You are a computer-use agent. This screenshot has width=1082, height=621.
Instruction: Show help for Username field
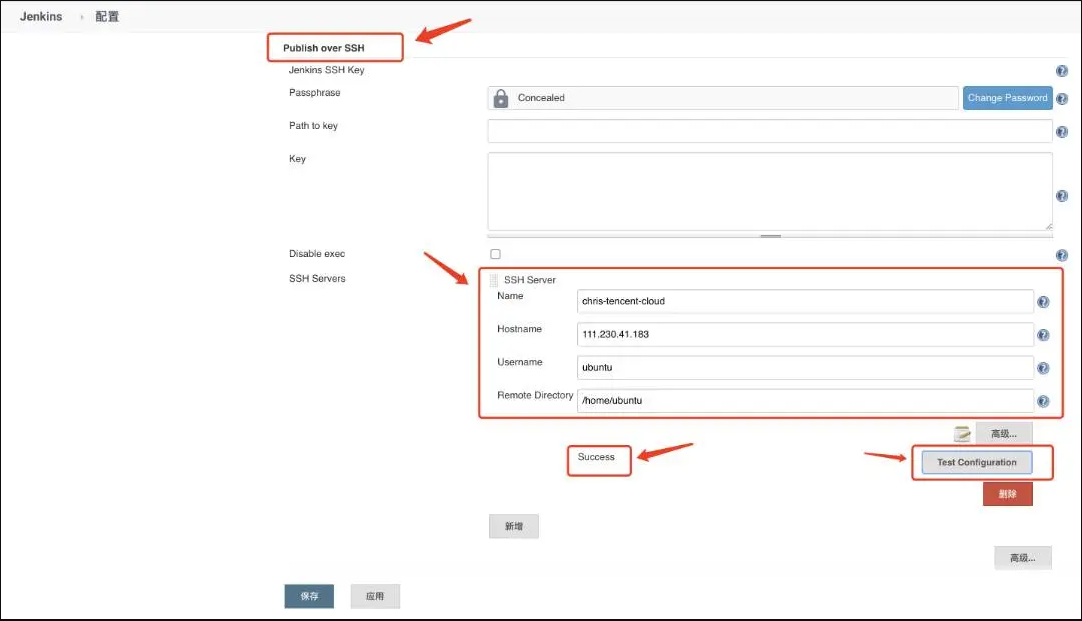pos(1043,368)
